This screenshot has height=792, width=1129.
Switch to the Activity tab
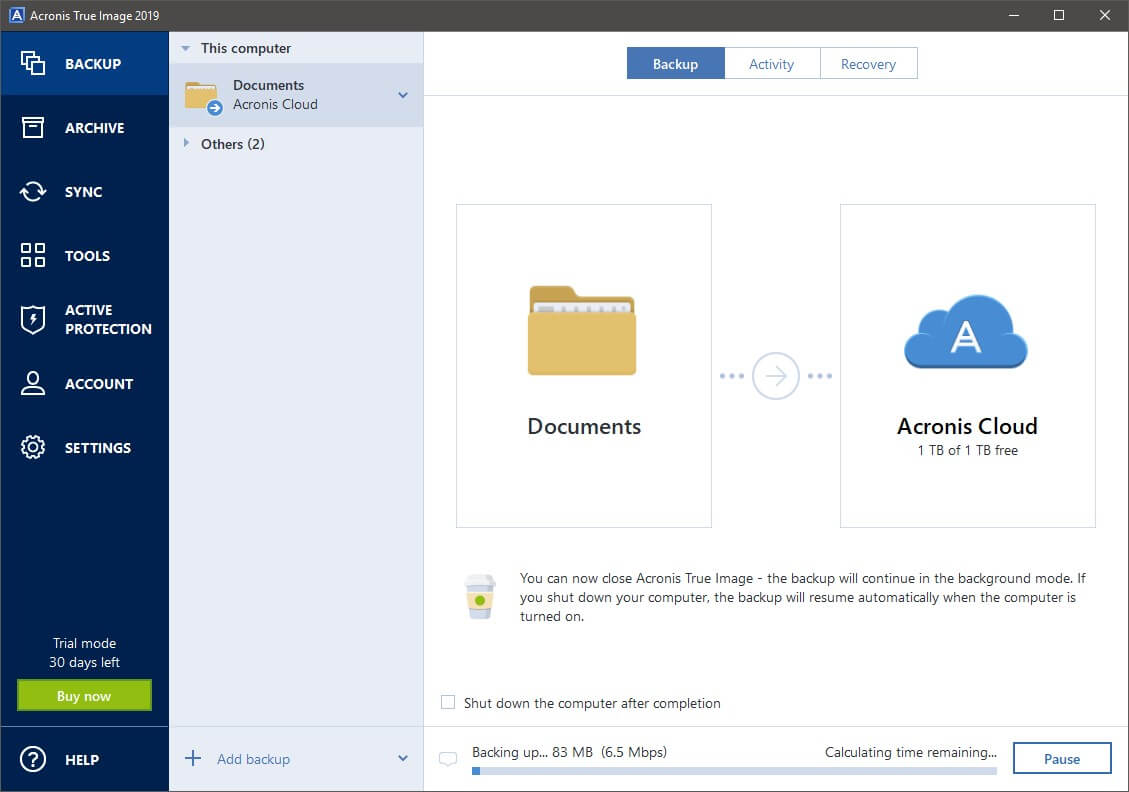pos(771,63)
